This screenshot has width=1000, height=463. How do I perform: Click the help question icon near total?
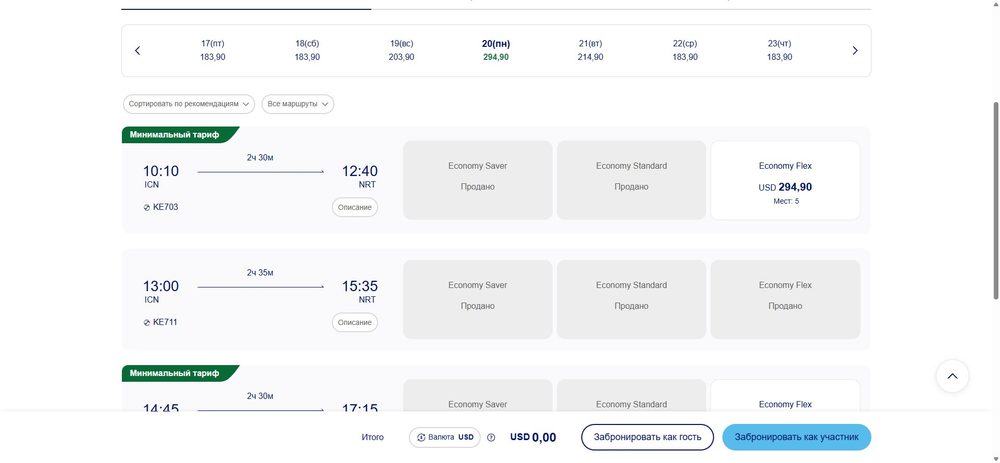[491, 437]
